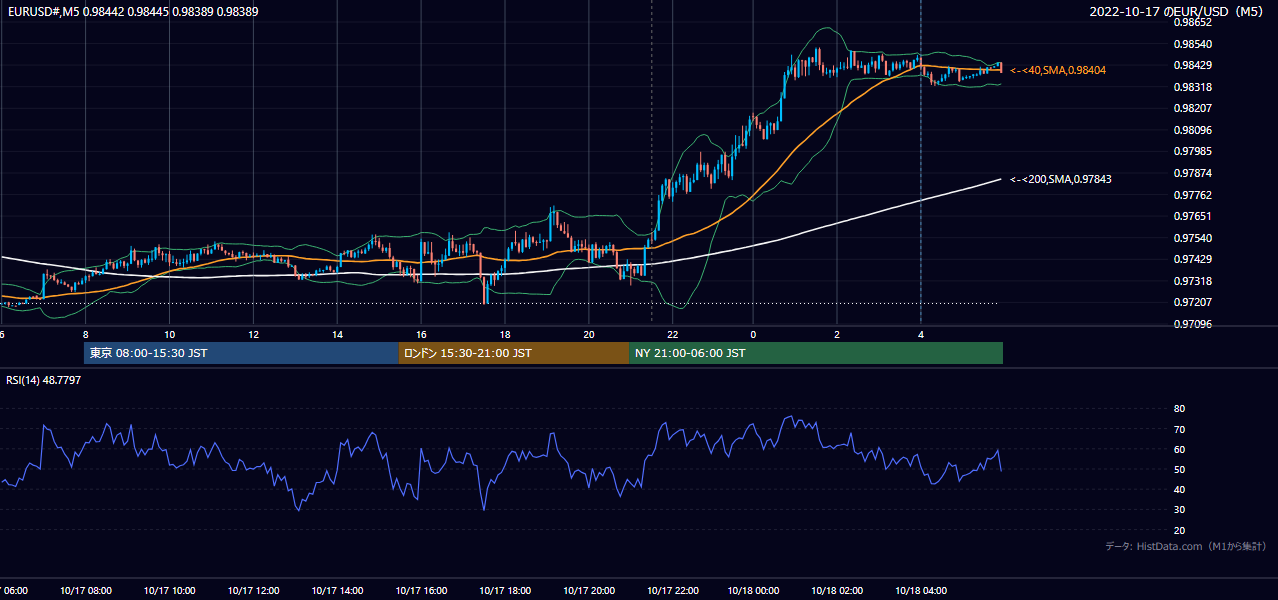Click the RSI 20 level label
The height and width of the screenshot is (600, 1278).
1179,530
